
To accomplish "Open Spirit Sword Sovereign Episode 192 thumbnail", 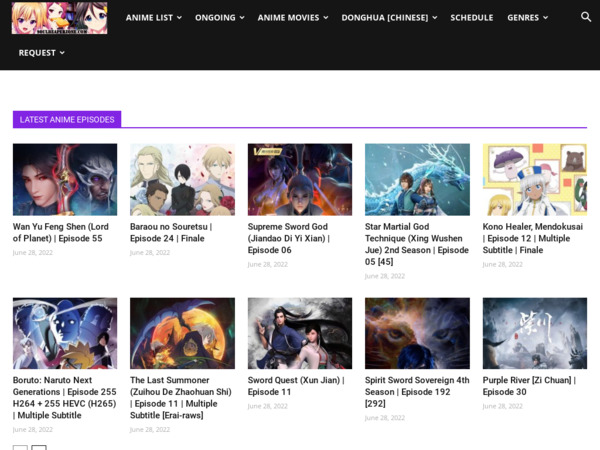I will tap(417, 333).
